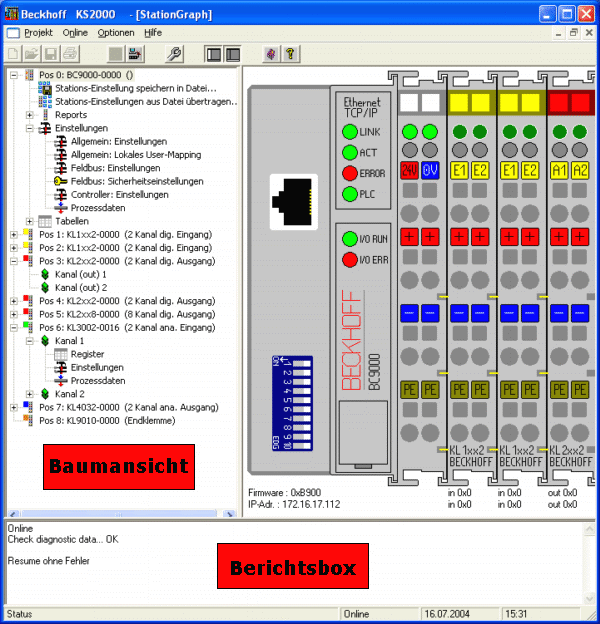The image size is (600, 624).
Task: Open the Hilfe menu
Action: pos(153,33)
